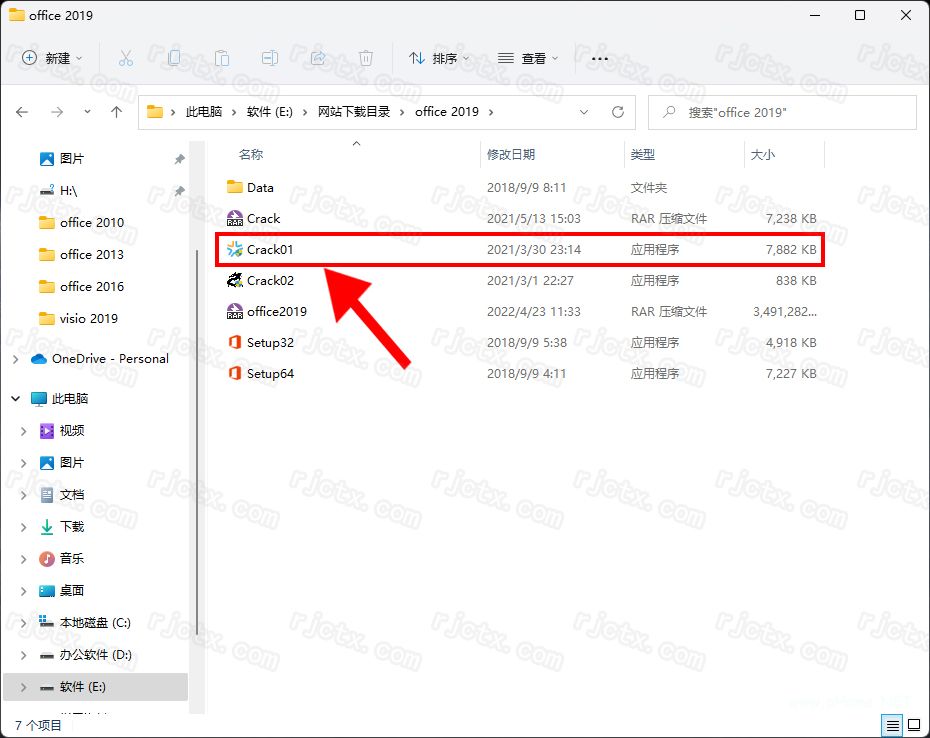Click the Share icon in the toolbar
The height and width of the screenshot is (738, 930).
point(318,58)
